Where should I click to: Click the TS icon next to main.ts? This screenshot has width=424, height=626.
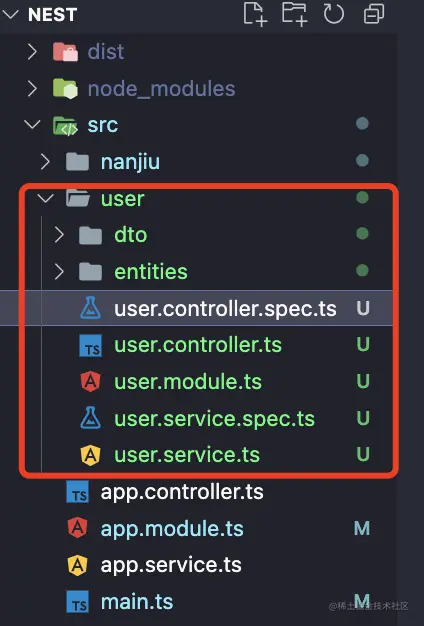(78, 602)
